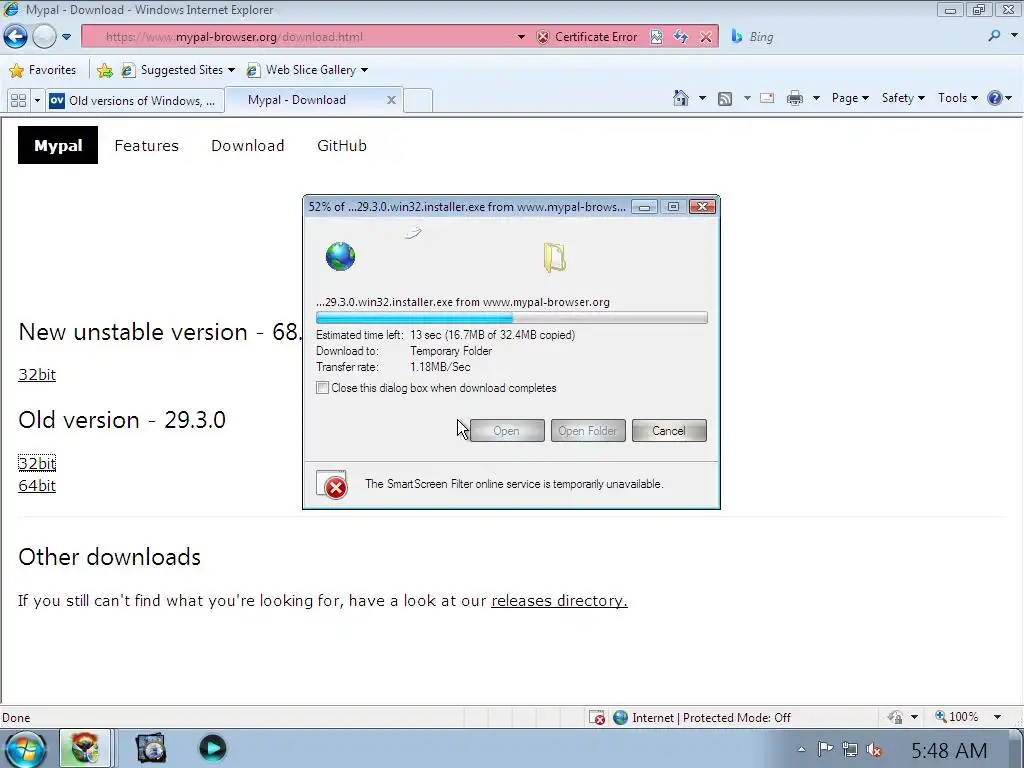This screenshot has width=1024, height=768.
Task: Show hidden system tray icons arrow
Action: 801,750
